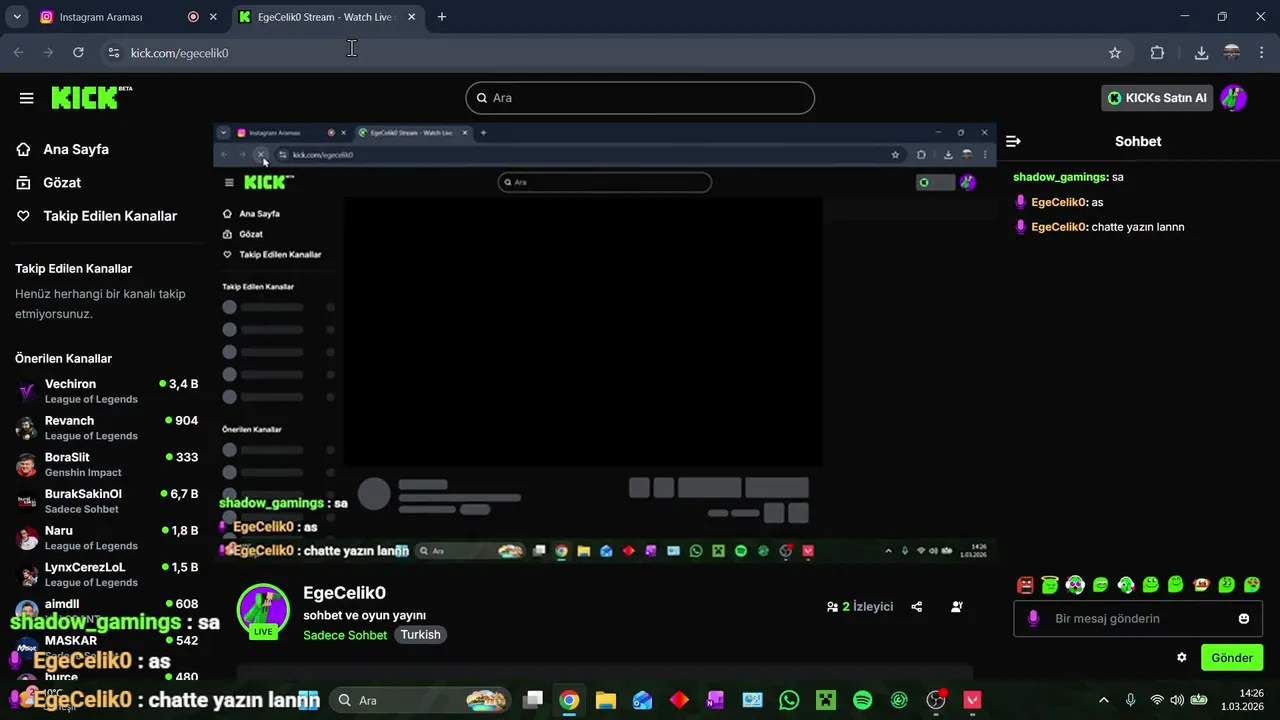Insert the laughing green emote
The image size is (1280, 720).
(1101, 585)
